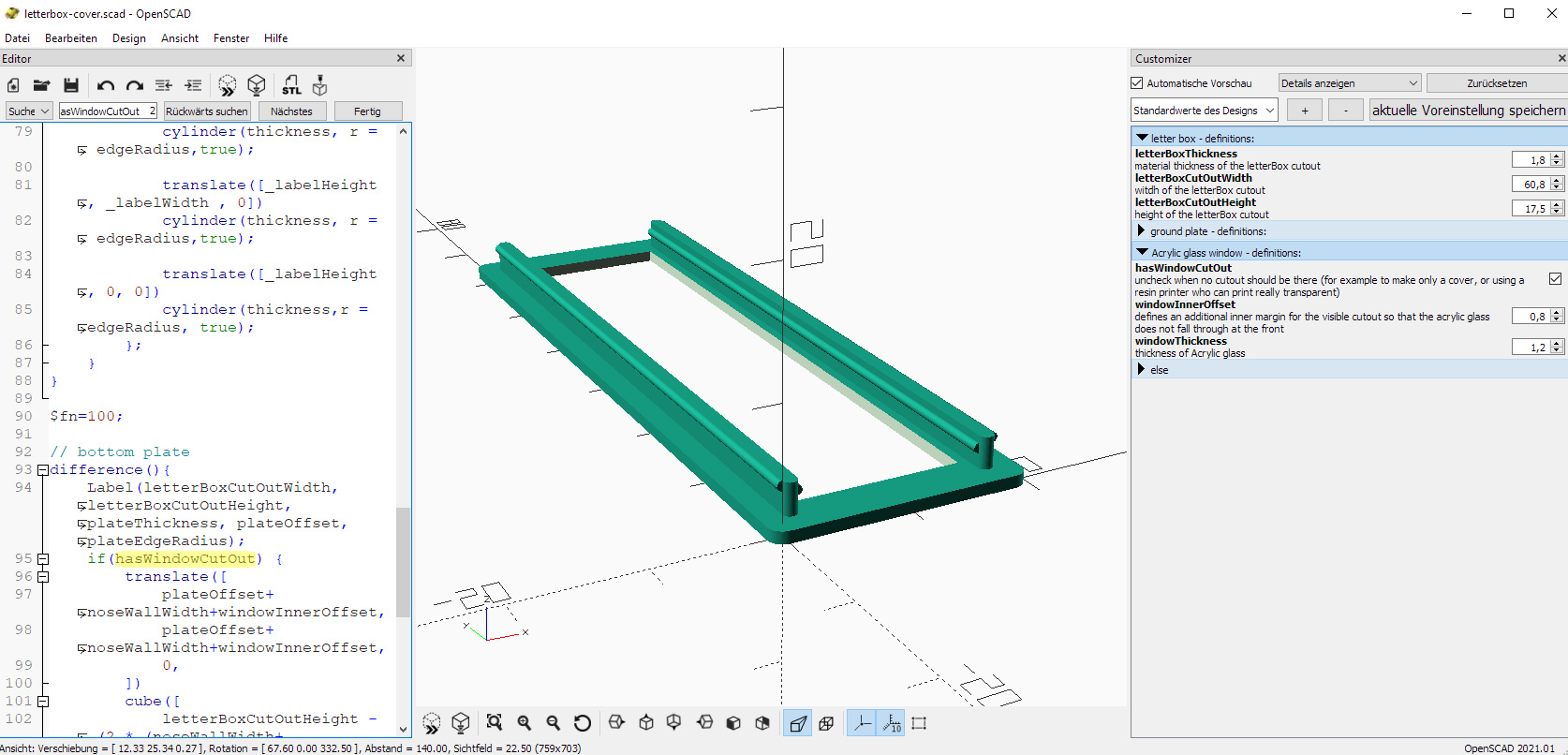Zoom out of the 3D view
This screenshot has height=755, width=1568.
(554, 722)
